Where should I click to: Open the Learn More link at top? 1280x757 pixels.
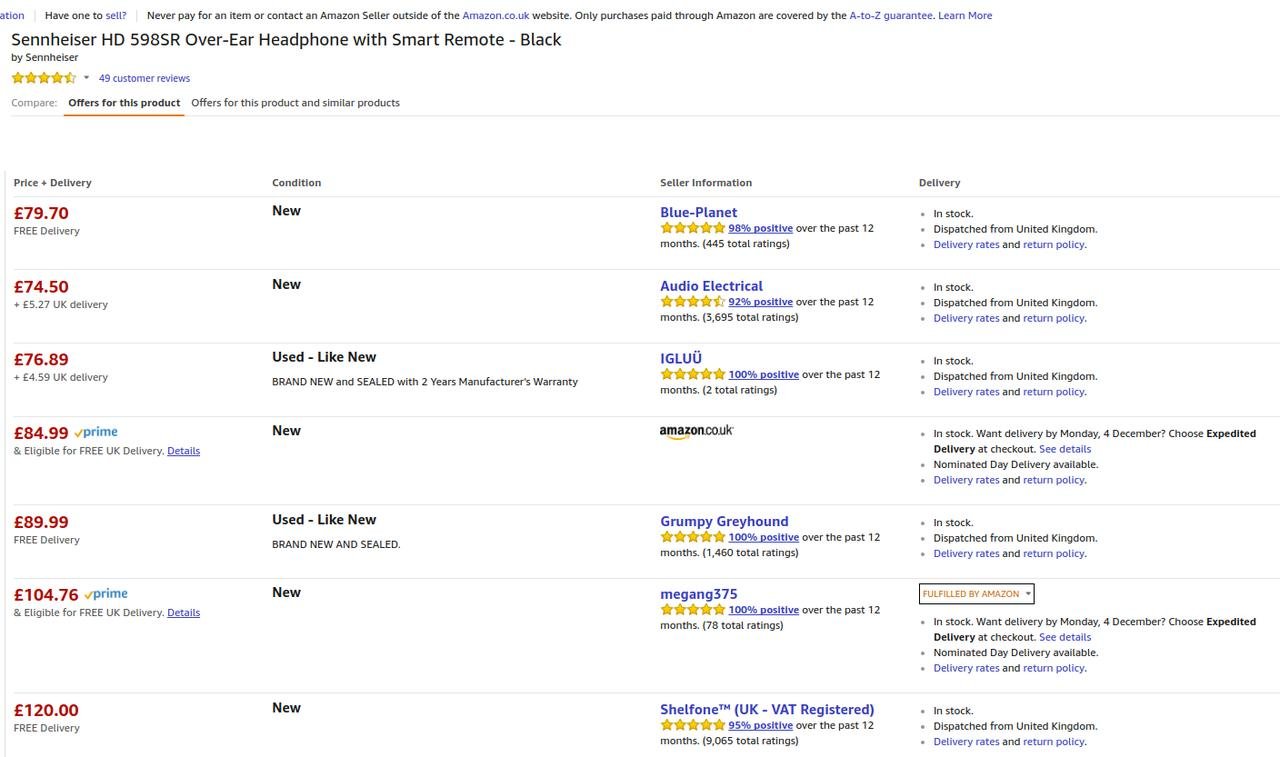(x=965, y=16)
